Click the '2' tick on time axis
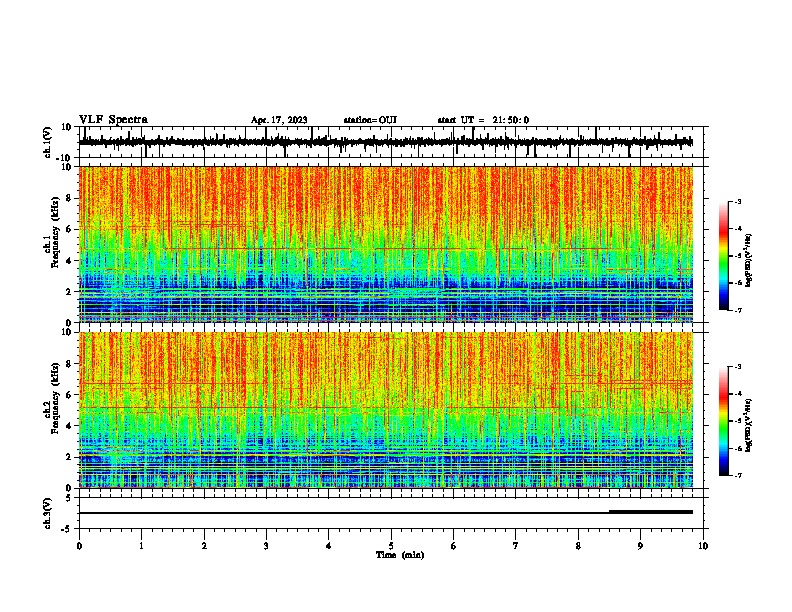 pyautogui.click(x=204, y=546)
